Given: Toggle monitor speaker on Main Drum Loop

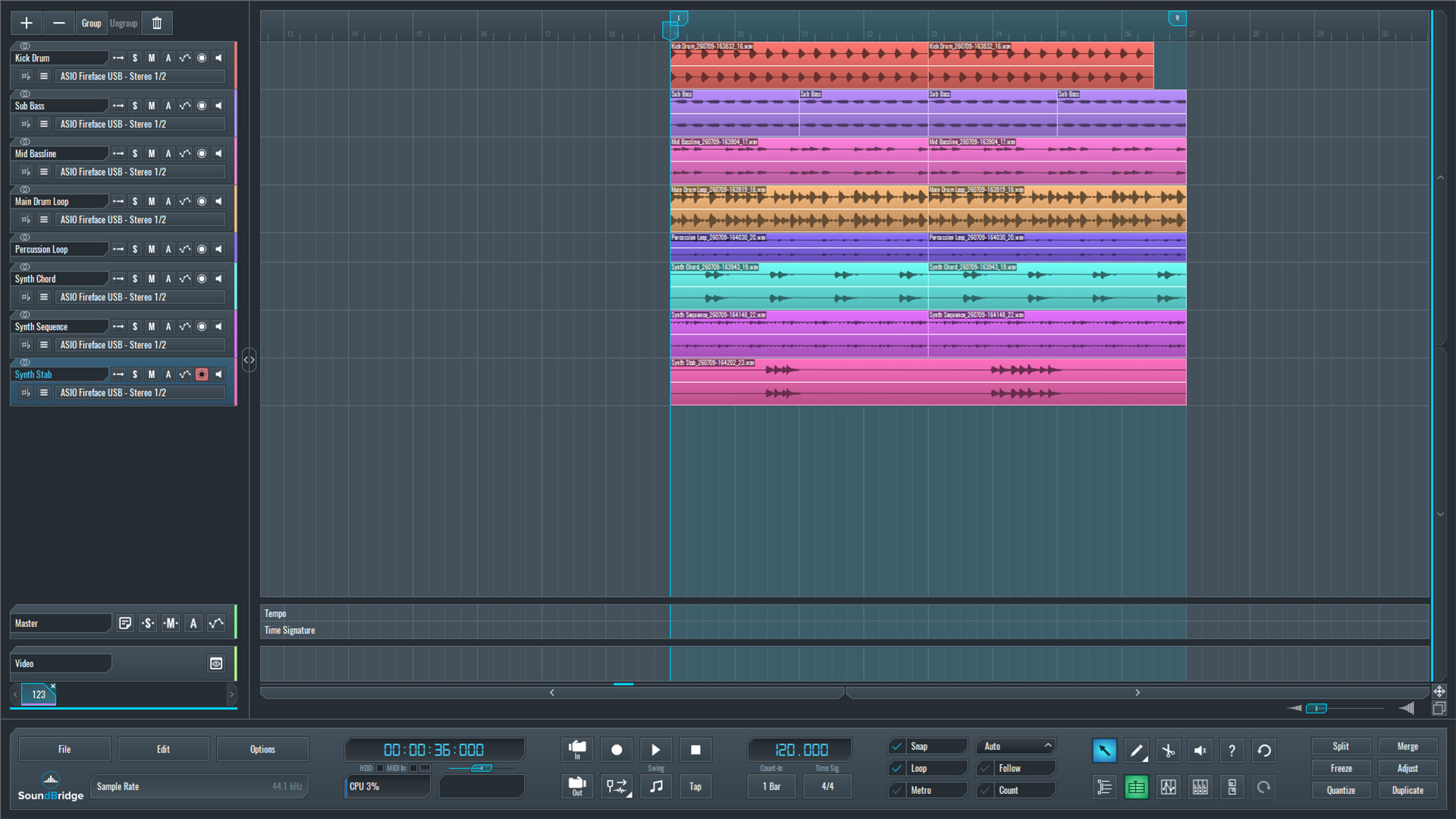Looking at the screenshot, I should click(x=218, y=201).
